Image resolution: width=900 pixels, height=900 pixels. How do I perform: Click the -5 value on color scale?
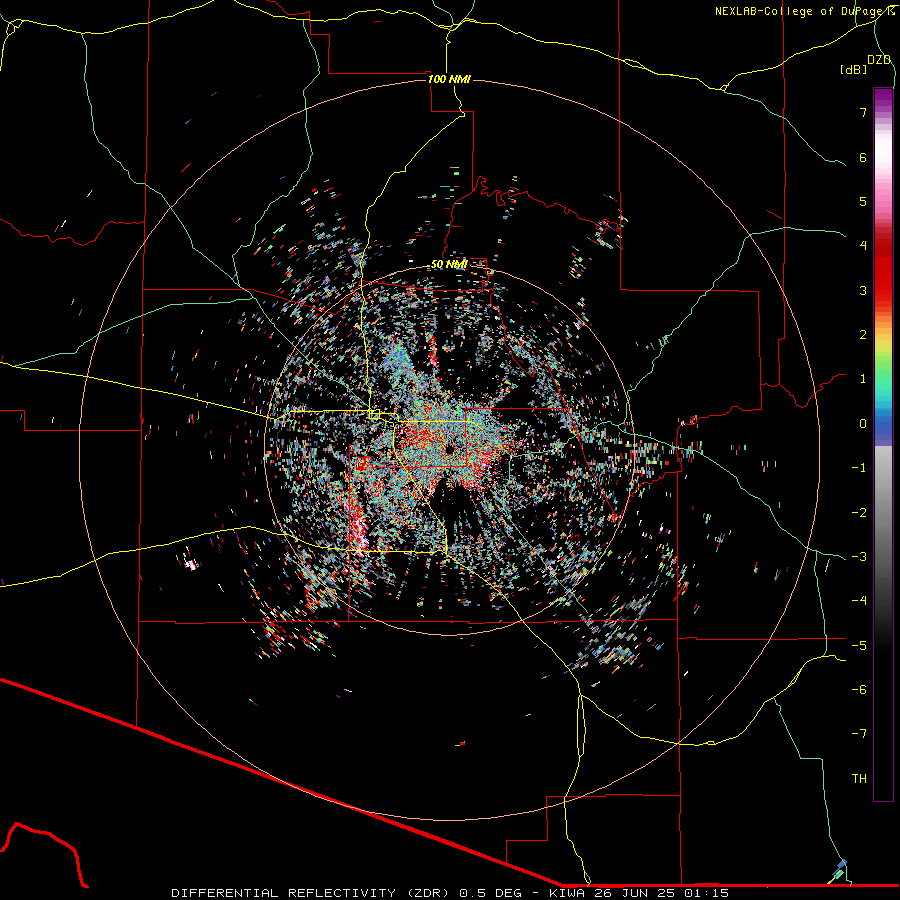(859, 646)
